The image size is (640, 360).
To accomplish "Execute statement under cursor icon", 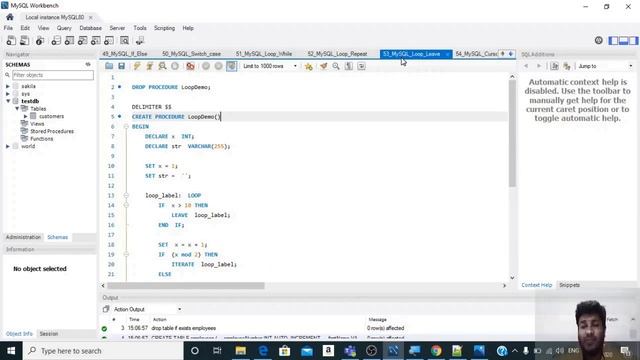I will [x=150, y=66].
